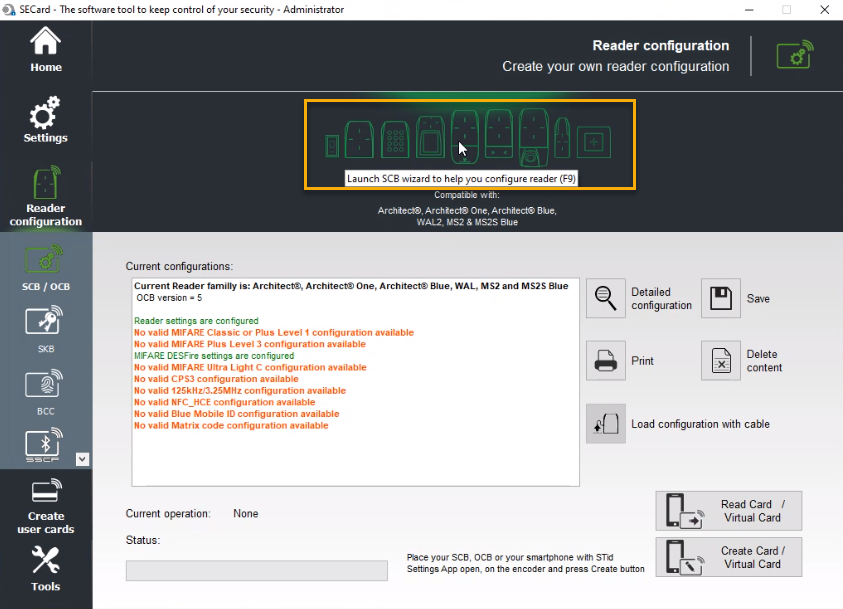
Task: Open the Settings gear in sidebar
Action: [x=45, y=120]
